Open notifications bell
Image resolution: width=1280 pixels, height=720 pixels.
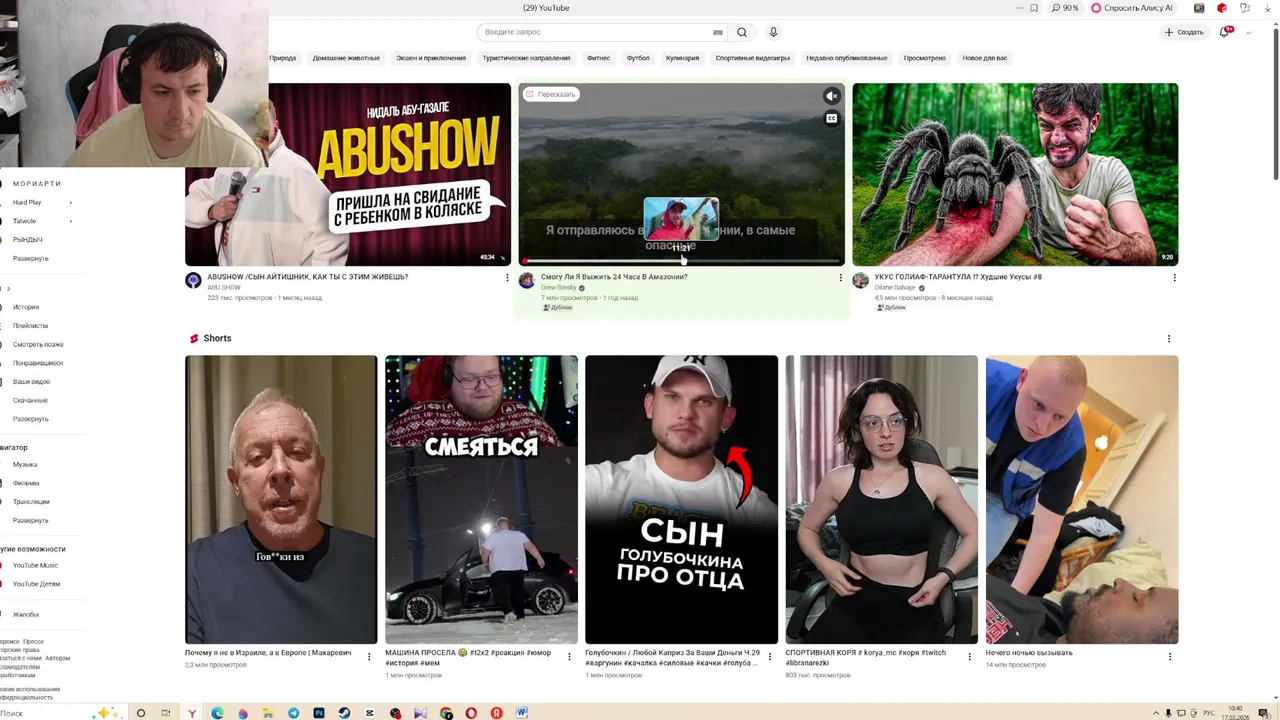1224,32
